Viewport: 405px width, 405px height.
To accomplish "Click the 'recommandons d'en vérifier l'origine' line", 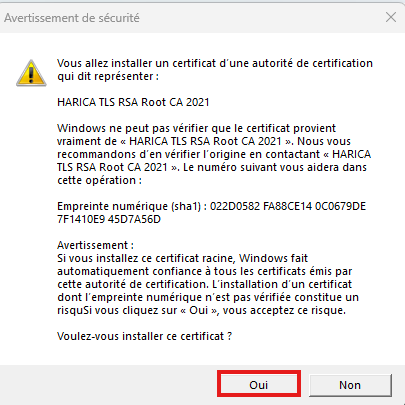I will [x=214, y=154].
